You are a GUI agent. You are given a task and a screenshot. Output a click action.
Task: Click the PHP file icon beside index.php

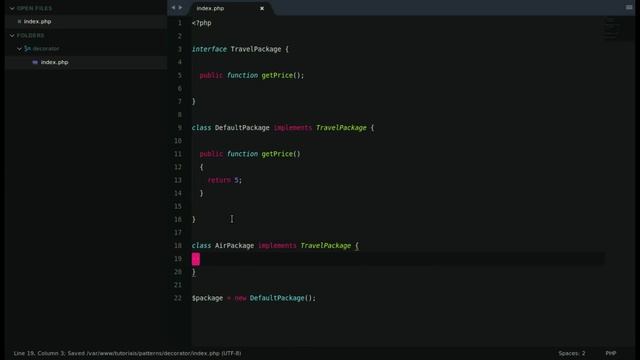pos(35,62)
